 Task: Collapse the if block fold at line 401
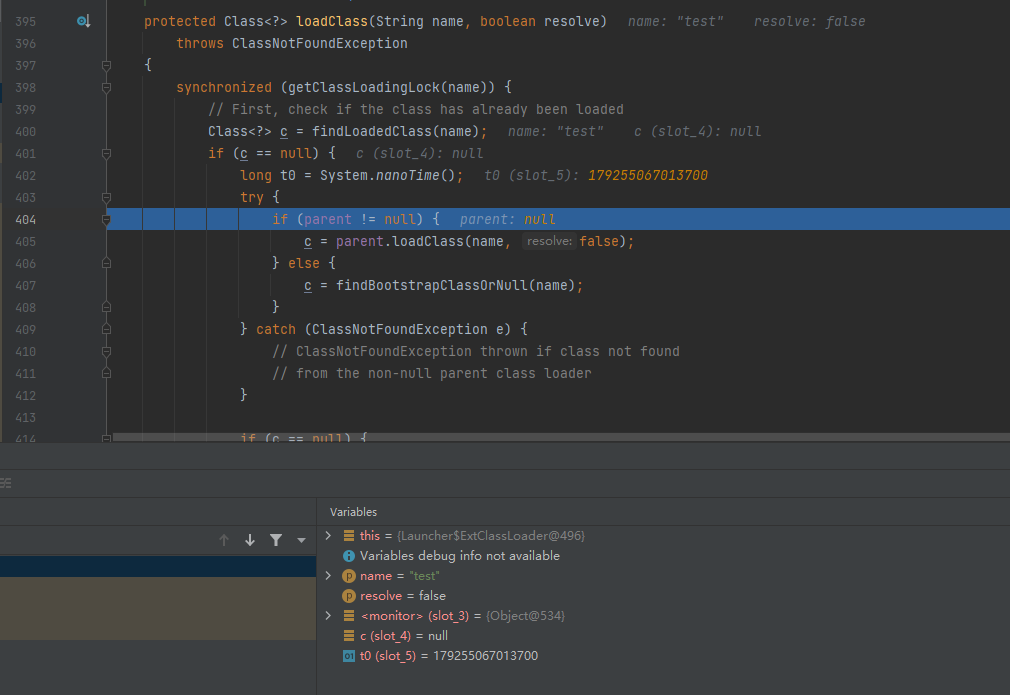(x=106, y=153)
